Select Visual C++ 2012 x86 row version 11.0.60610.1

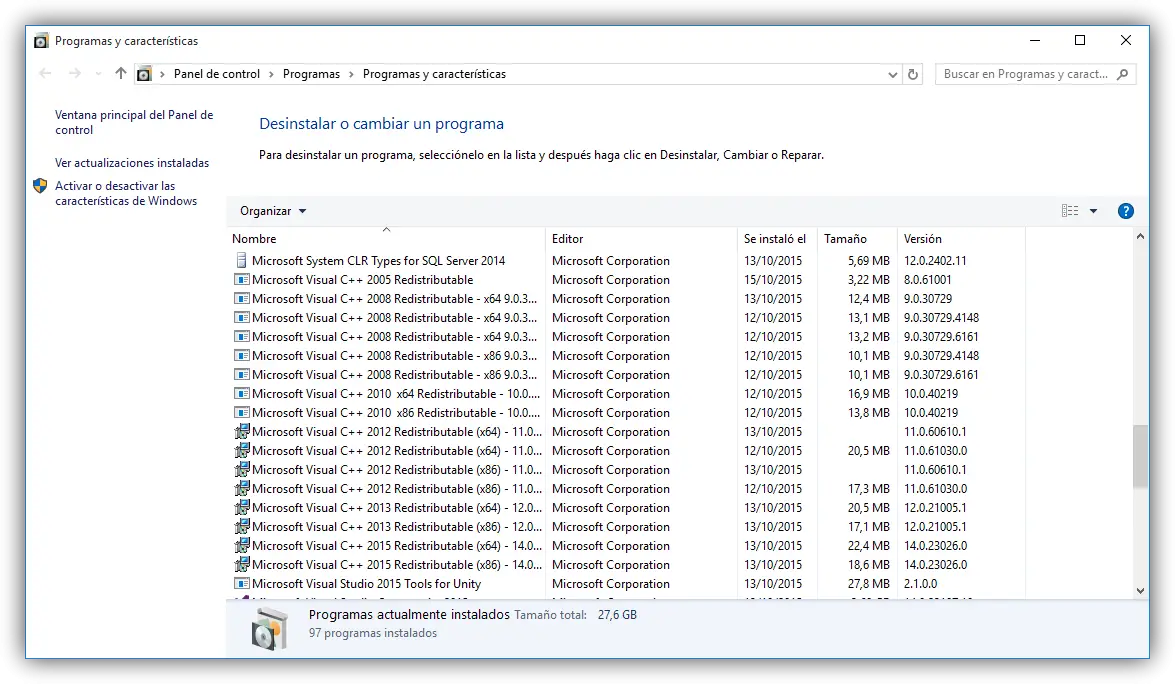[627, 470]
